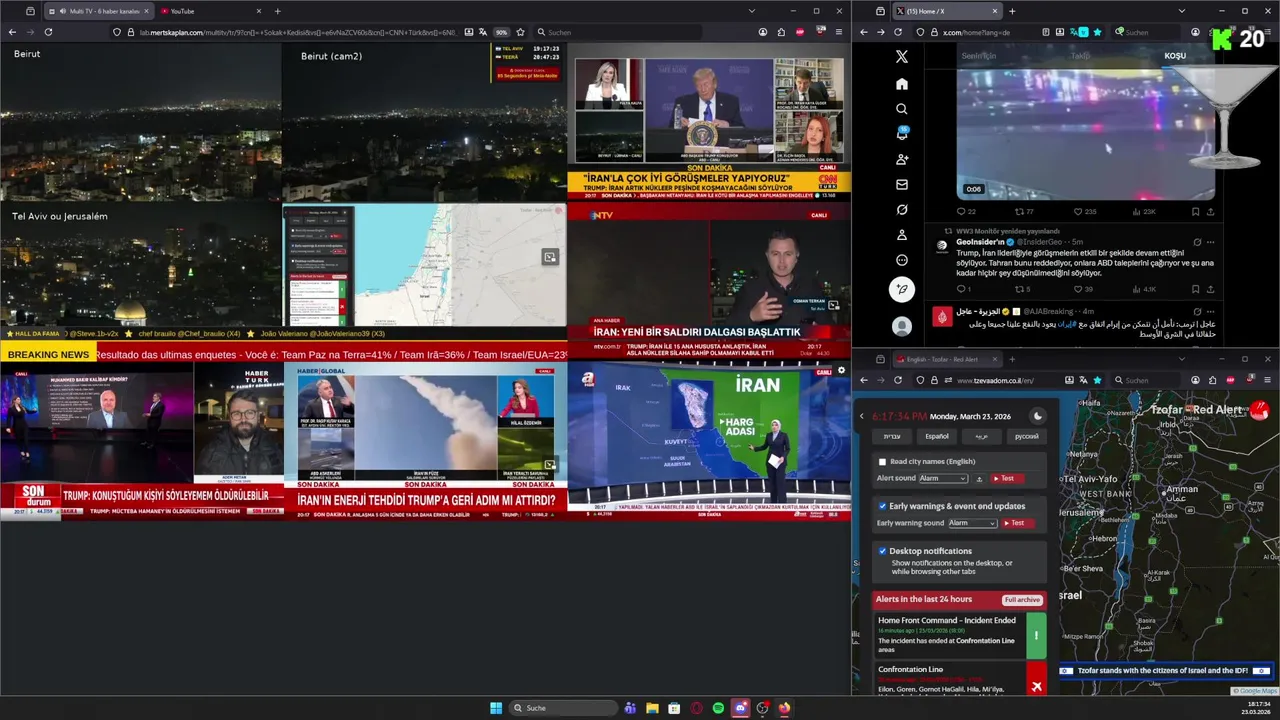Open X follow people icon in sidebar
1280x720 pixels.
click(902, 160)
